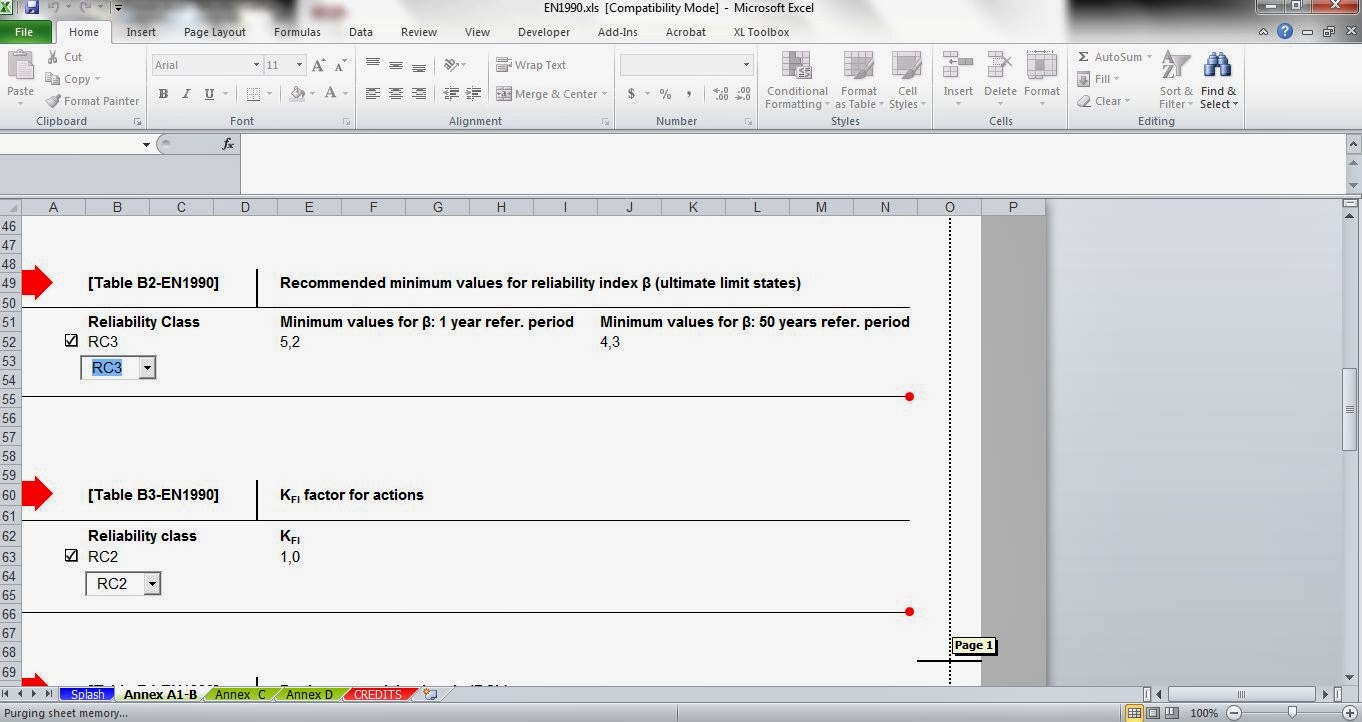
Task: Open the font name Arial dropdown
Action: [256, 65]
